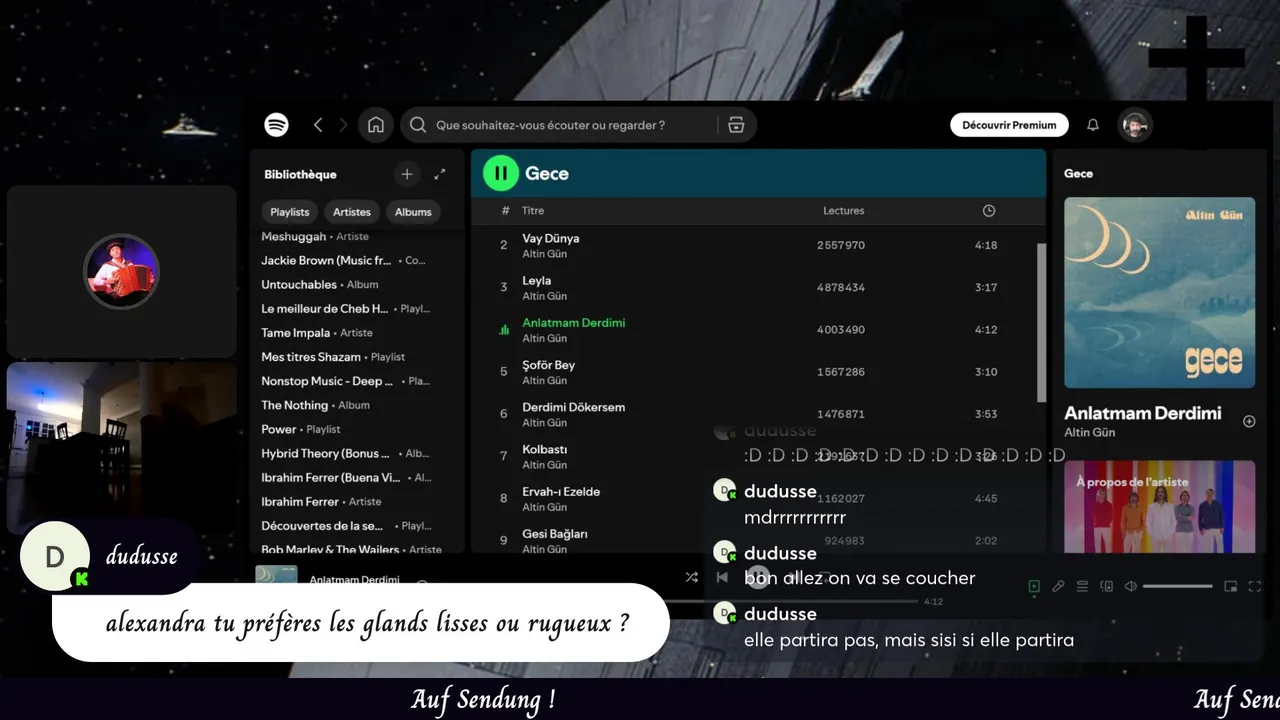Open the mini player icon
The image size is (1280, 720).
(1231, 587)
